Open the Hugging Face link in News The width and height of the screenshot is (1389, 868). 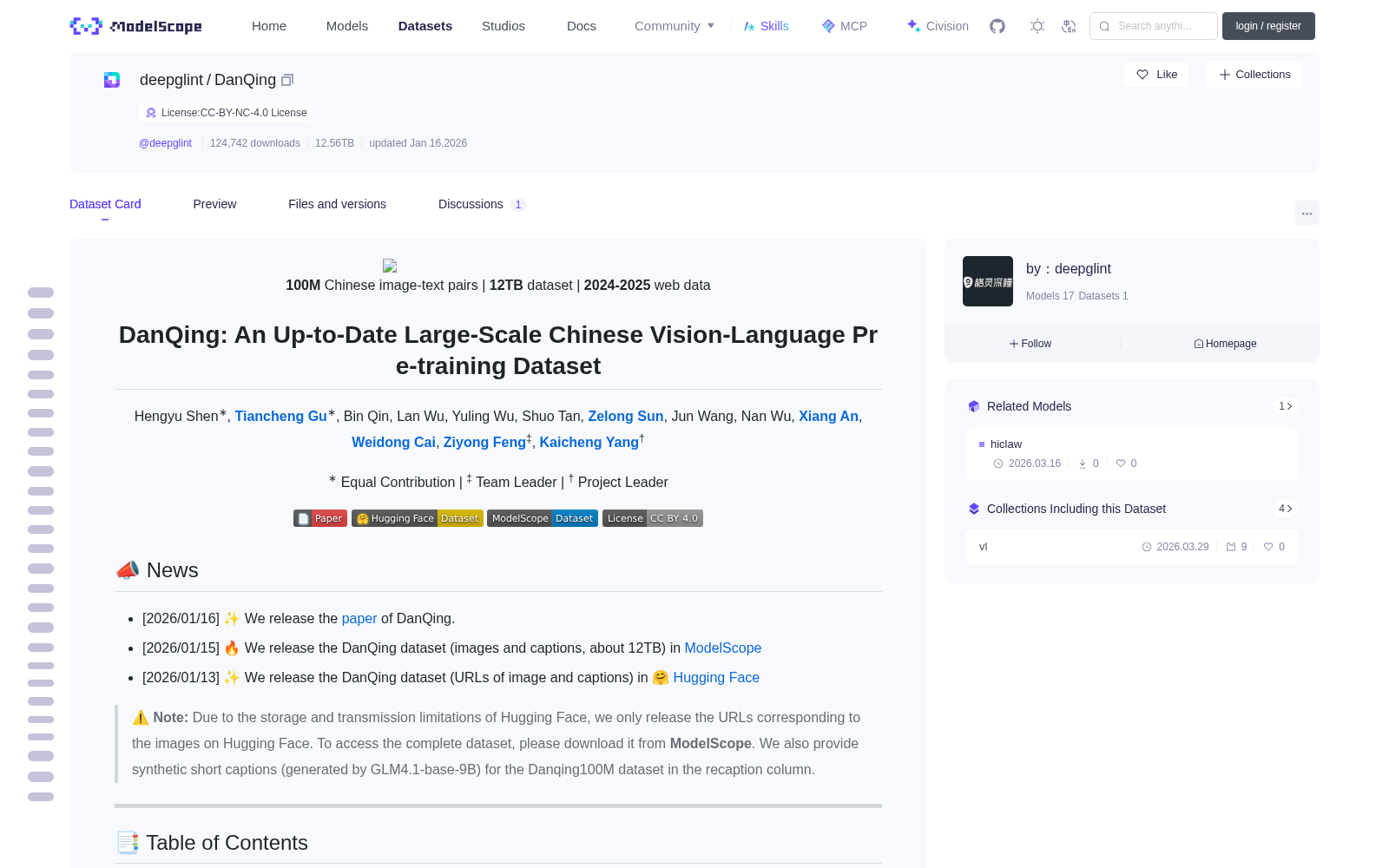716,678
